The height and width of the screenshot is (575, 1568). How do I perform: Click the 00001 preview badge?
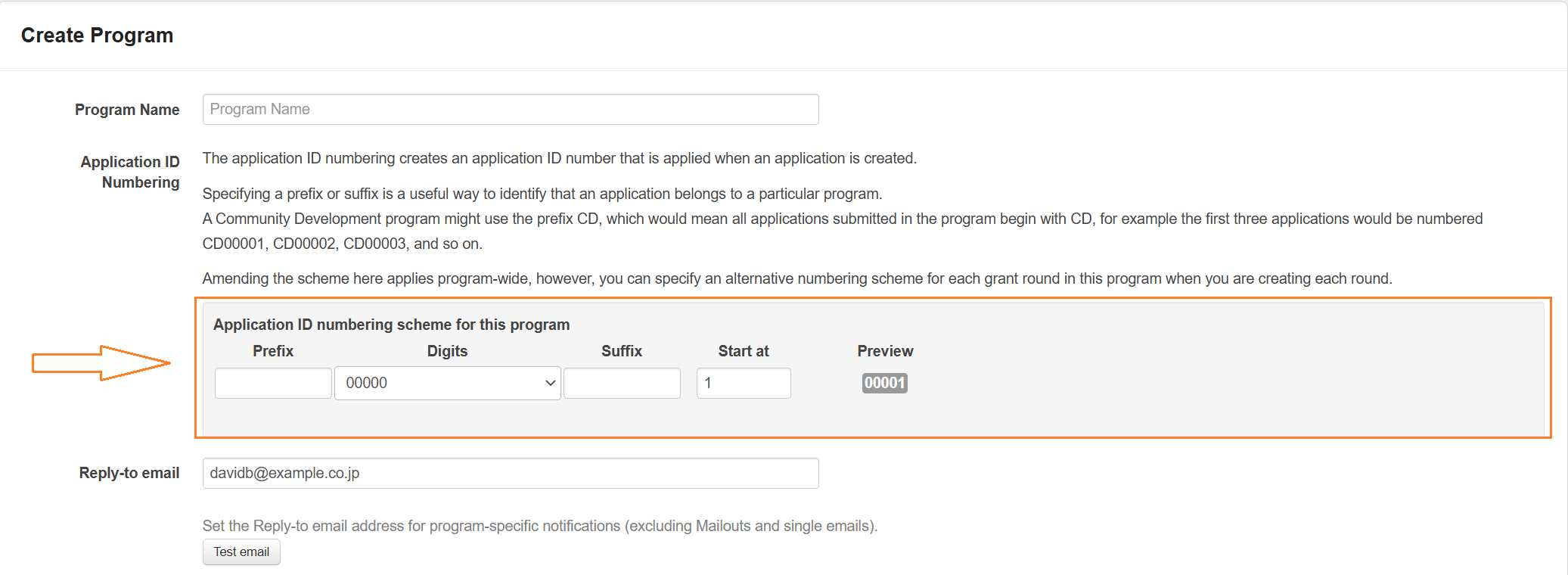884,383
